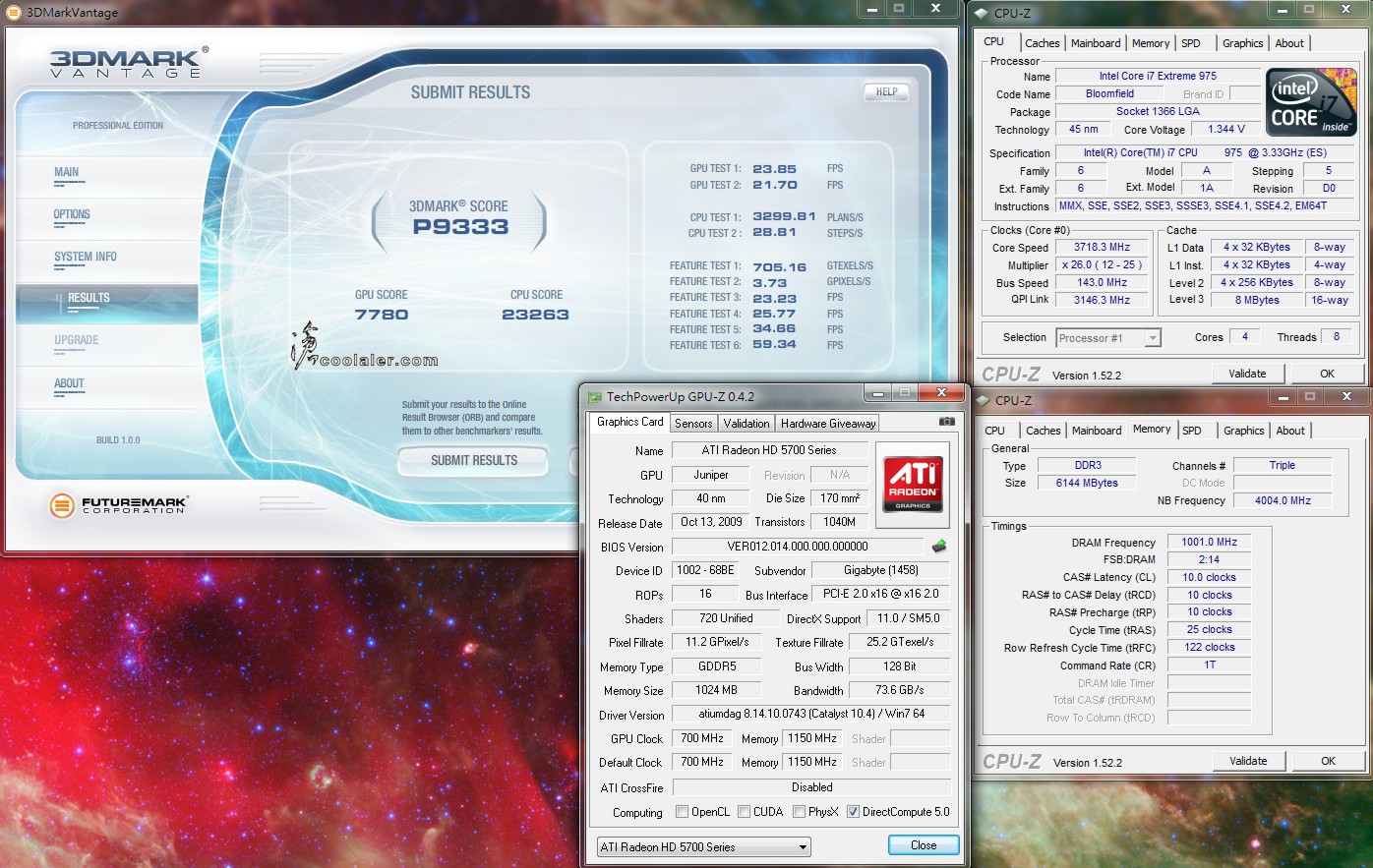Open the Hardware Giveaway tab

(x=828, y=424)
